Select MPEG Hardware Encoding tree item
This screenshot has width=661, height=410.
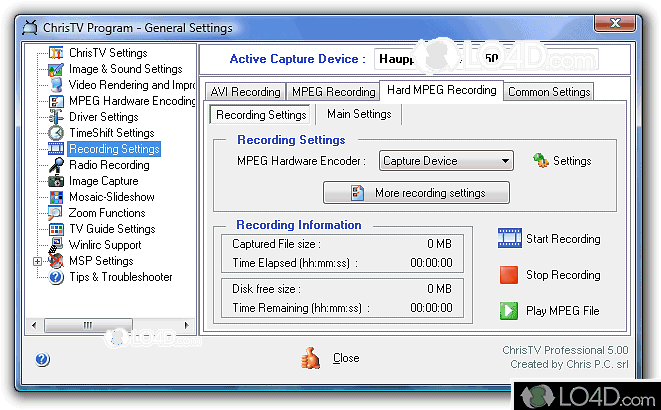[x=132, y=101]
